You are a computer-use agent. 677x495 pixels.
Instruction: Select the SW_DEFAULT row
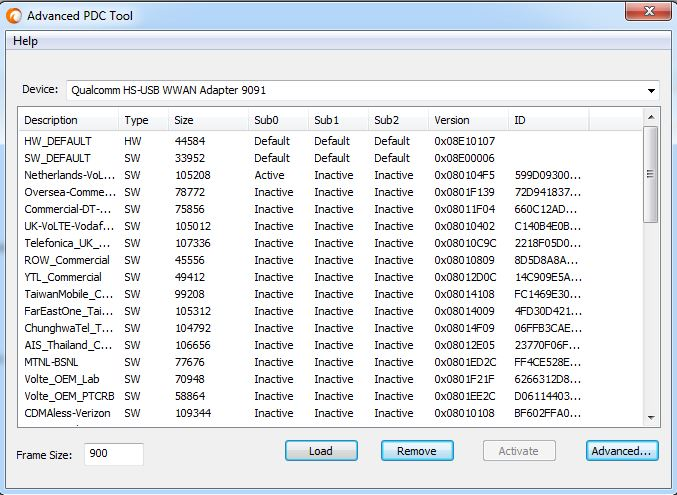point(331,158)
